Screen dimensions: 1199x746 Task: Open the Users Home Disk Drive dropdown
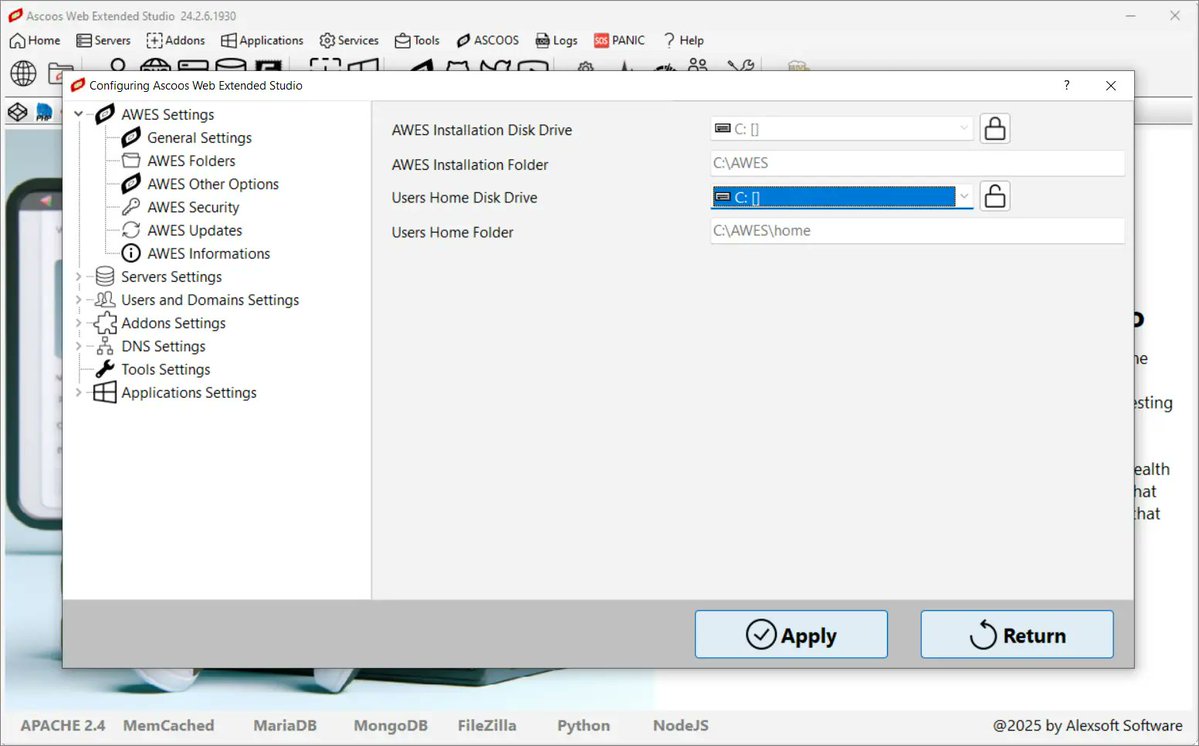click(966, 196)
